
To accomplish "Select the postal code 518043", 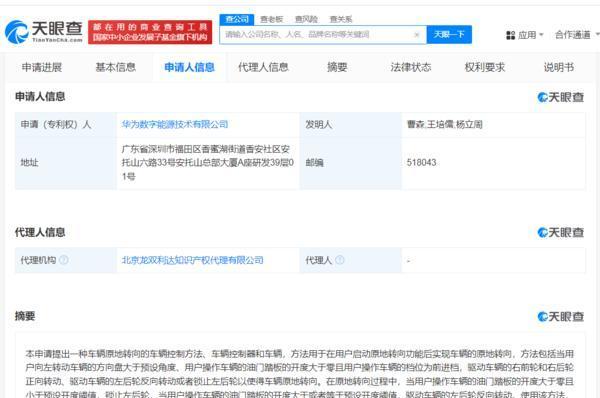I will point(421,162).
